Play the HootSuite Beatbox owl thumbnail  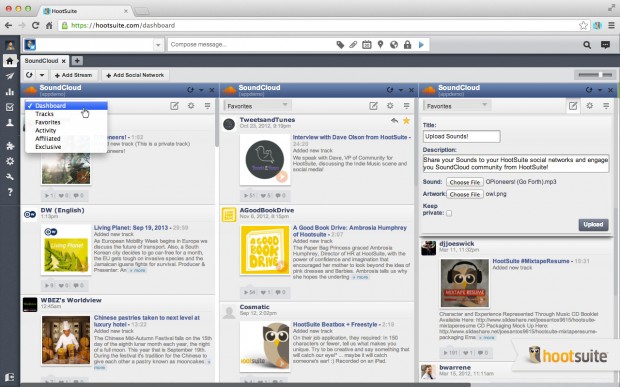click(x=265, y=346)
